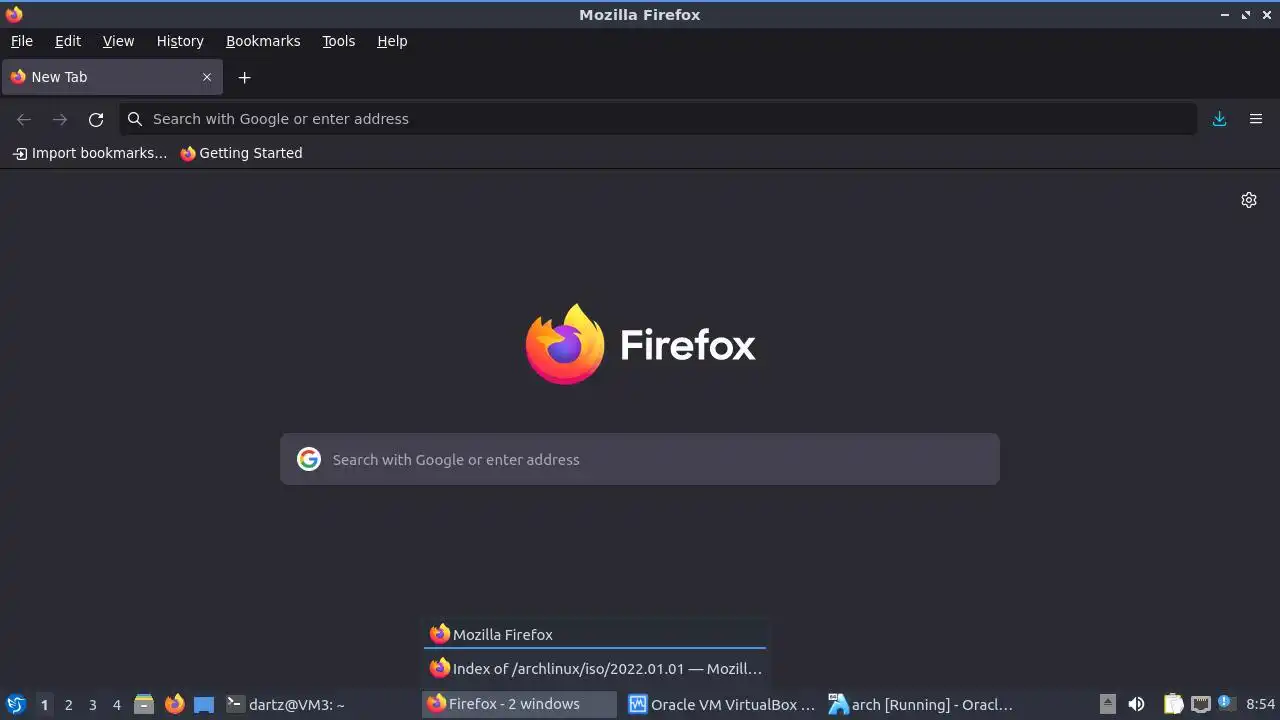1280x720 pixels.
Task: Click the show desktop panel icon
Action: click(204, 704)
